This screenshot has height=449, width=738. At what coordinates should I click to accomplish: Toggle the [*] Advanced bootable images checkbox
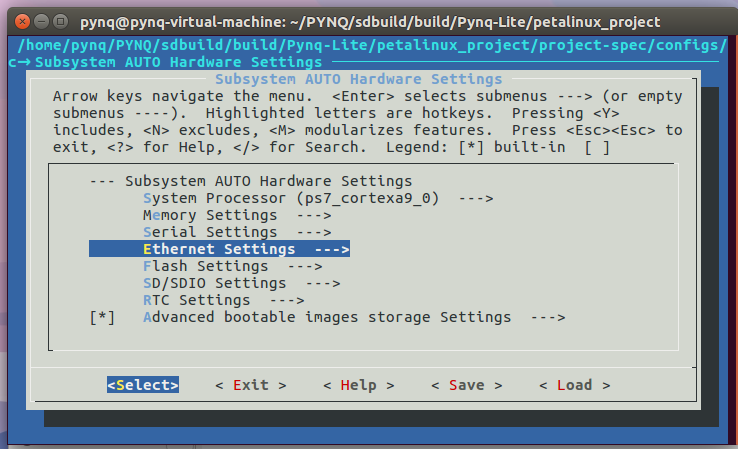(102, 317)
